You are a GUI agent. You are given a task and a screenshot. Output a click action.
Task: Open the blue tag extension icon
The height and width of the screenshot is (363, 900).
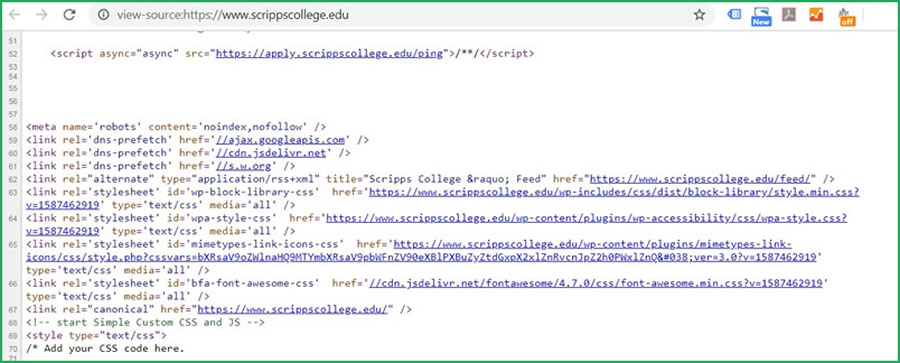(734, 15)
